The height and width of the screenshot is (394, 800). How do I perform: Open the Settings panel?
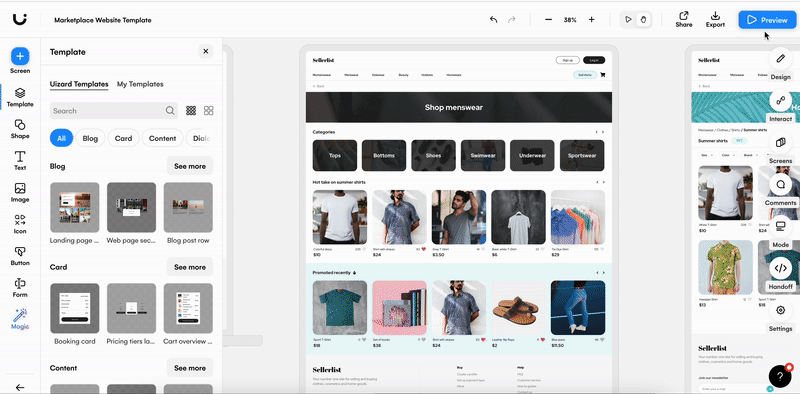coord(780,316)
